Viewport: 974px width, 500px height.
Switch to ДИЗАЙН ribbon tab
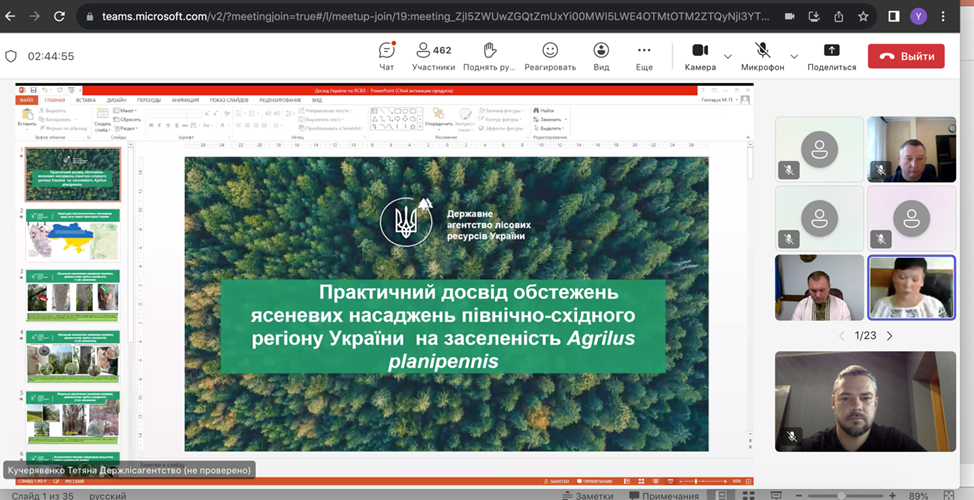point(116,100)
